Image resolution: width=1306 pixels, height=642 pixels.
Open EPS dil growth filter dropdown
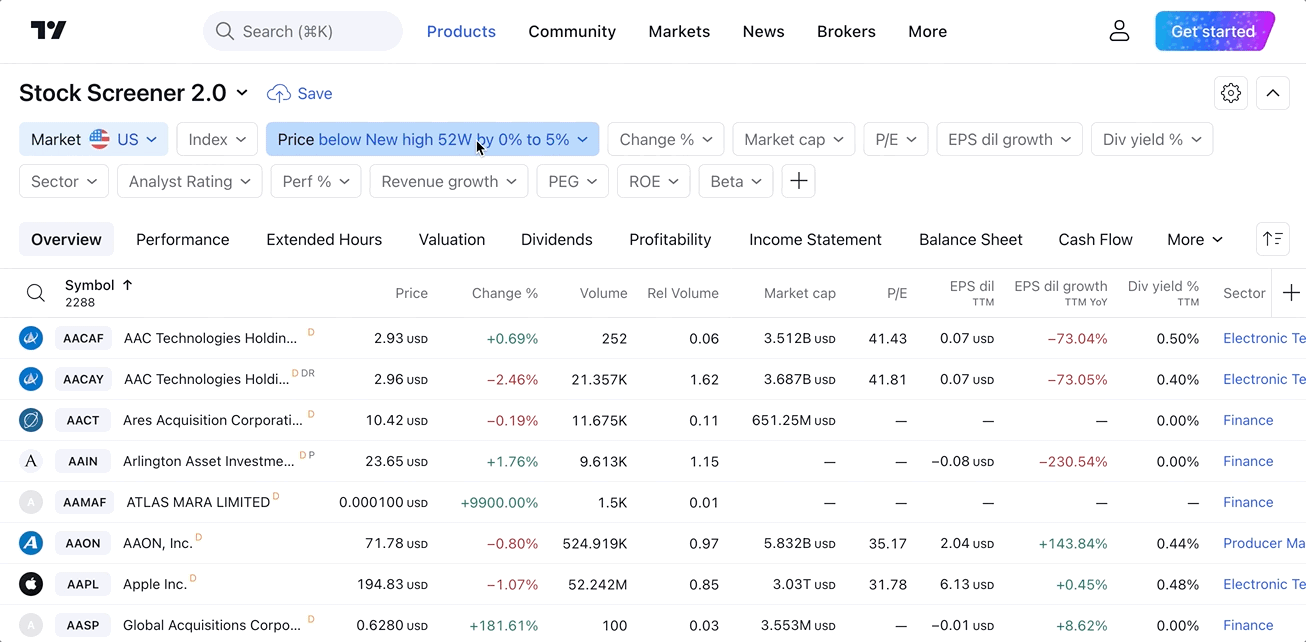1010,139
